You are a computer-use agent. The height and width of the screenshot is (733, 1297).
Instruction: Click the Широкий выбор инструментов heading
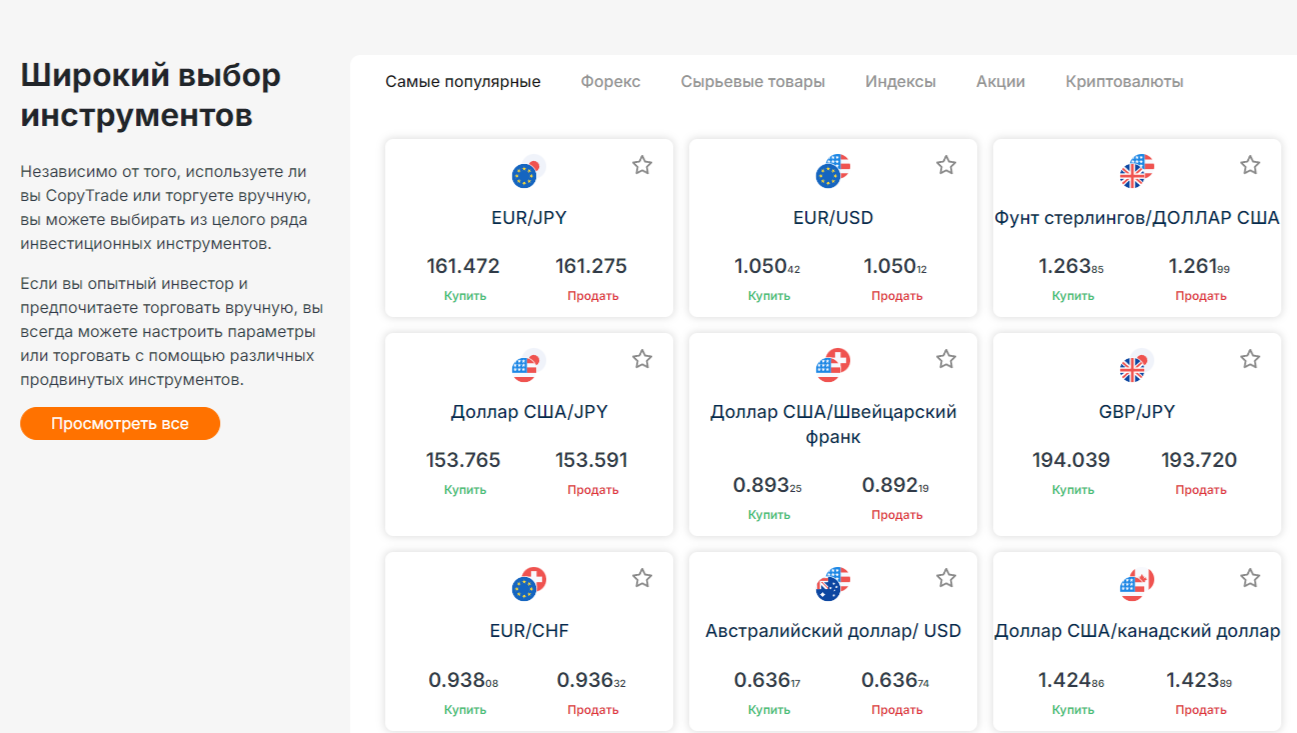pos(151,95)
